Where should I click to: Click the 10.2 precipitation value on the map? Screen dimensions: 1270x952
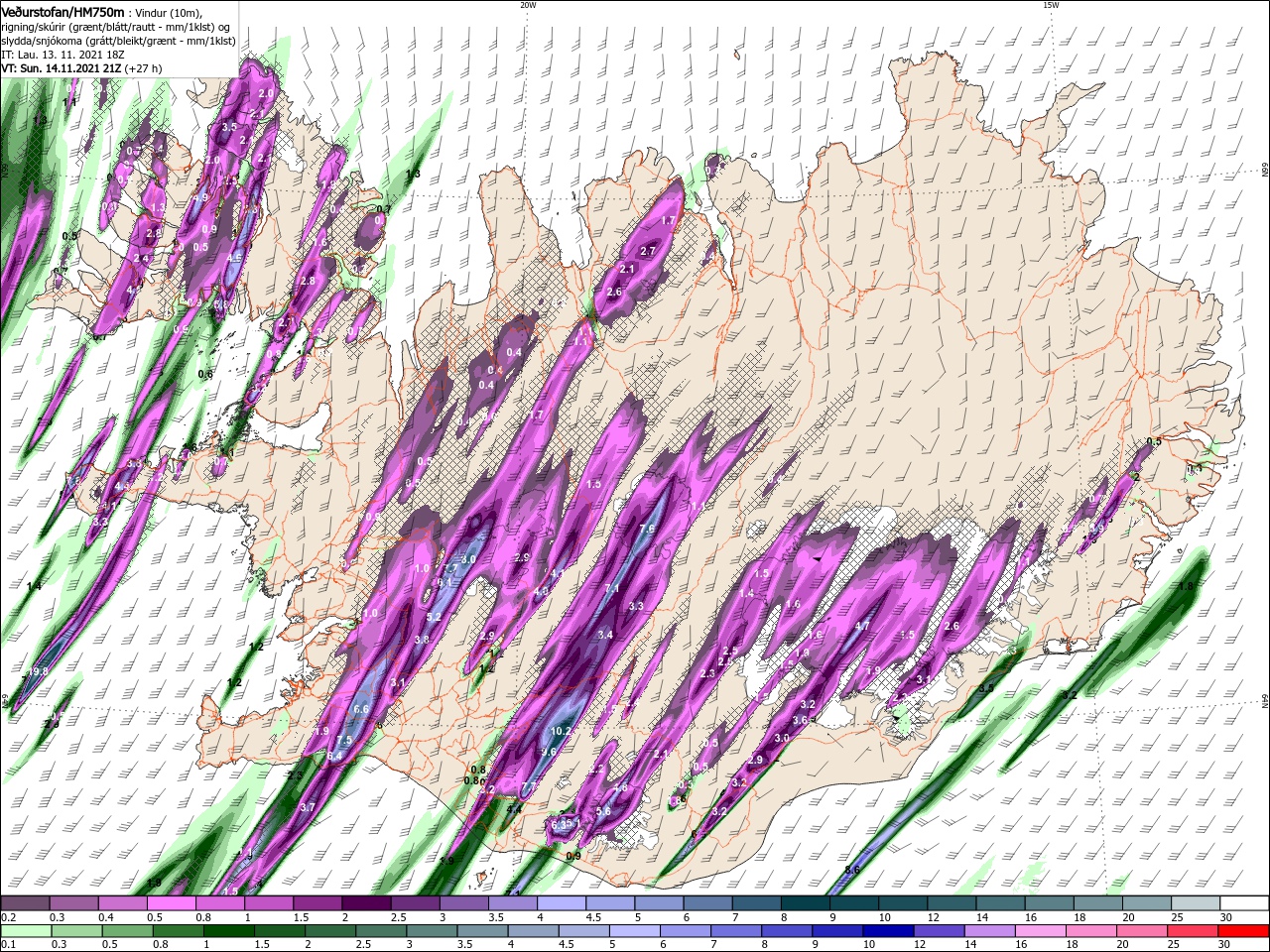pyautogui.click(x=561, y=731)
